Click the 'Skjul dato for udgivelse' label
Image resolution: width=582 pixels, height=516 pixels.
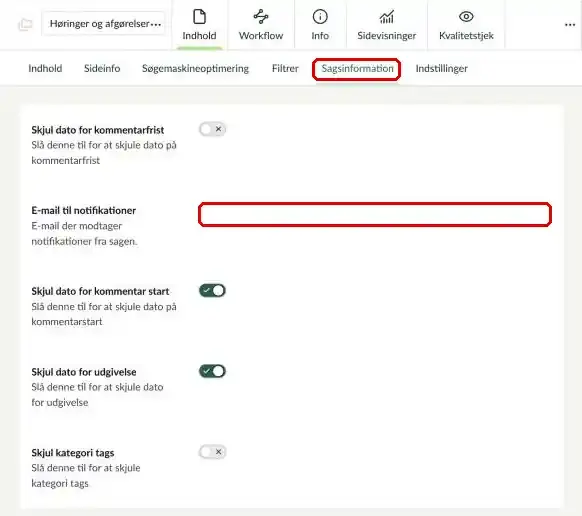click(x=84, y=372)
